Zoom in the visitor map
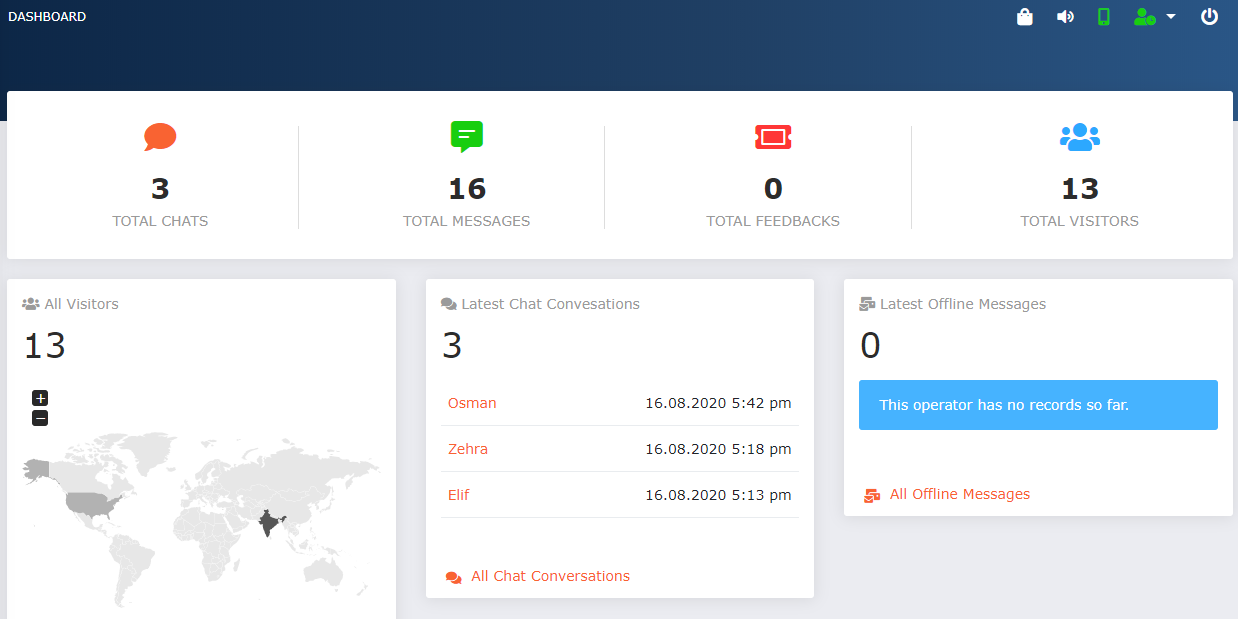The height and width of the screenshot is (619, 1238). click(x=40, y=398)
